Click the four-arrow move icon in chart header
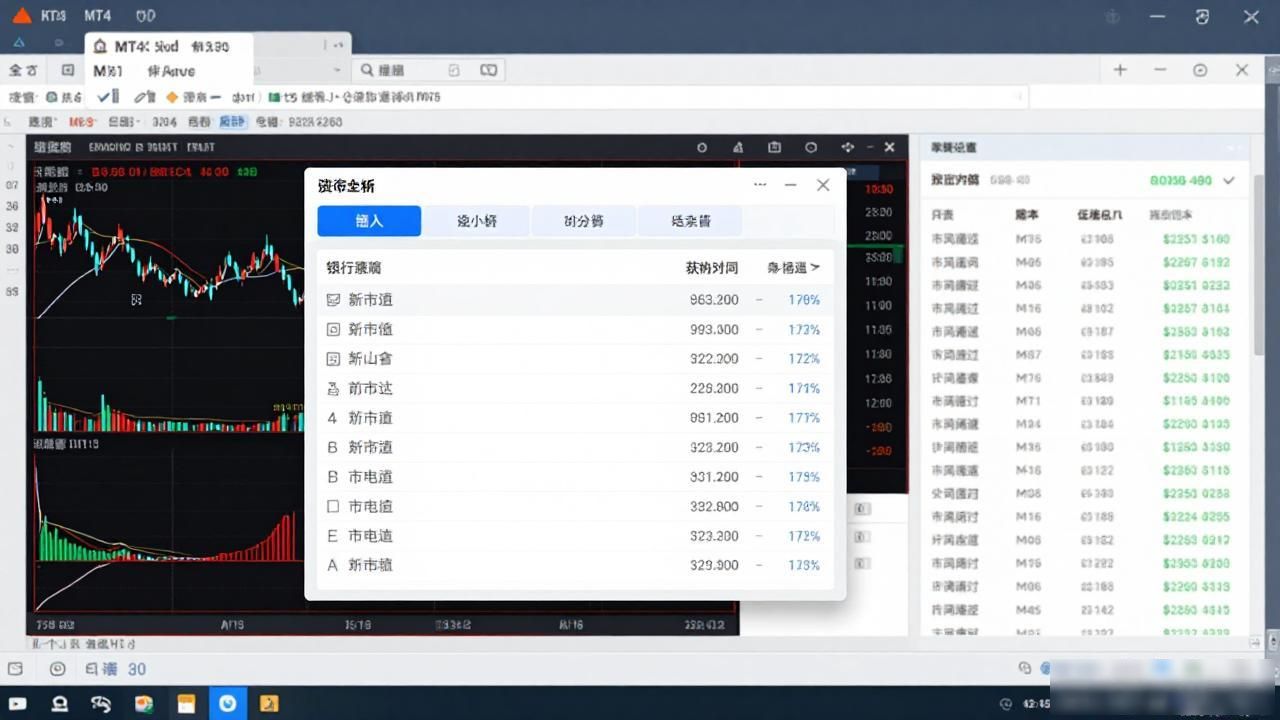 pos(848,147)
